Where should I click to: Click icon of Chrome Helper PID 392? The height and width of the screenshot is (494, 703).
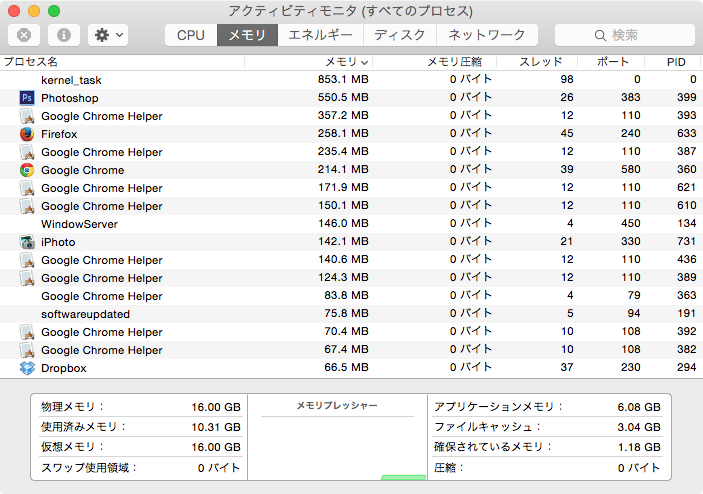tap(27, 332)
